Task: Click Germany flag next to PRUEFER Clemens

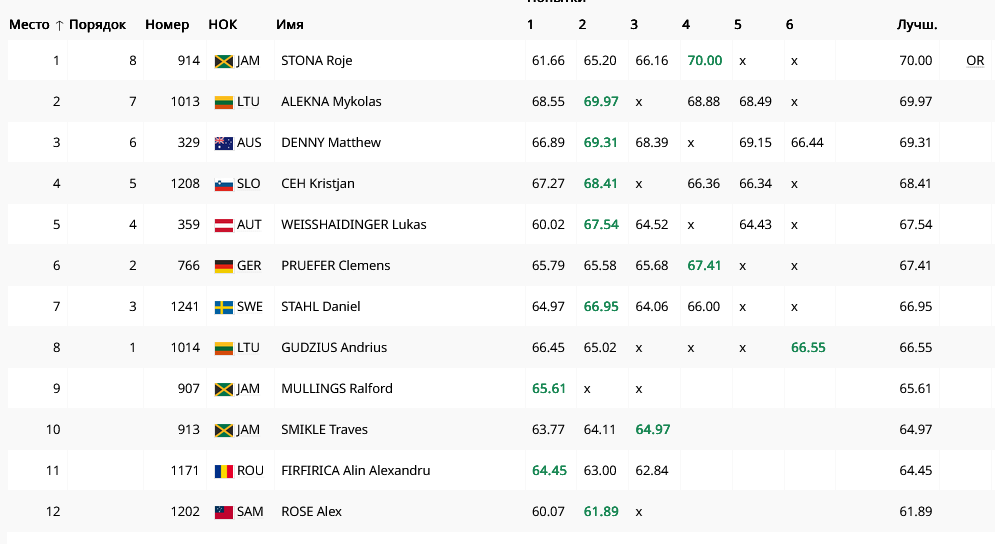Action: (x=223, y=266)
